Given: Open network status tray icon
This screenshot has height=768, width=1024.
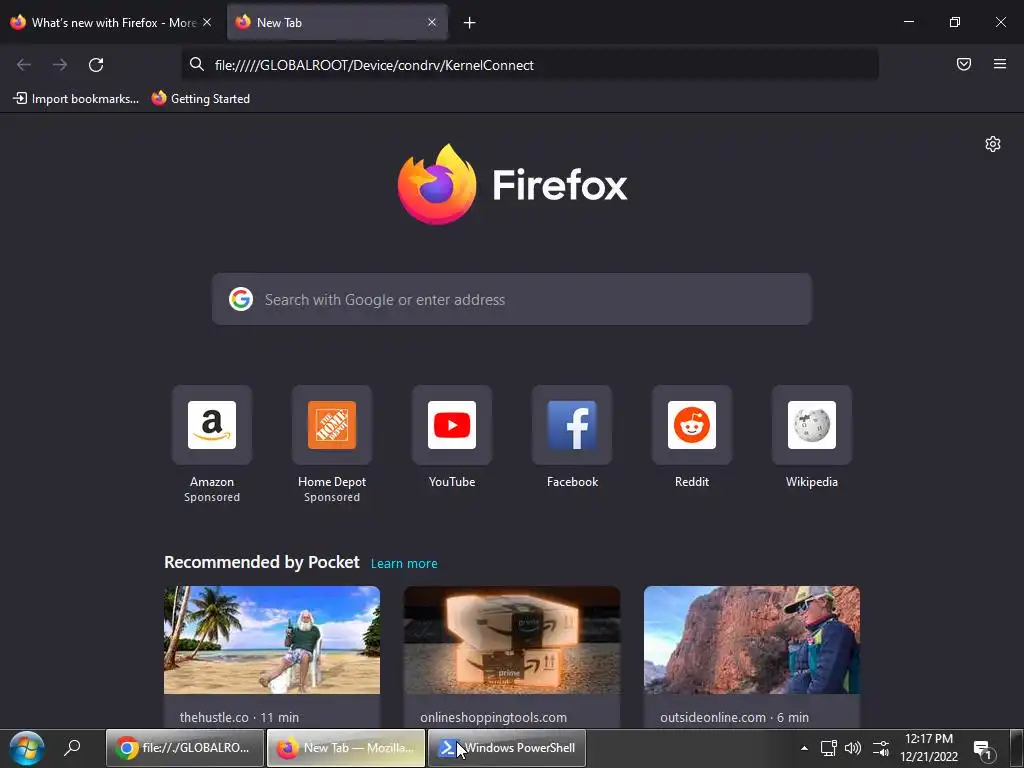Looking at the screenshot, I should click(829, 748).
